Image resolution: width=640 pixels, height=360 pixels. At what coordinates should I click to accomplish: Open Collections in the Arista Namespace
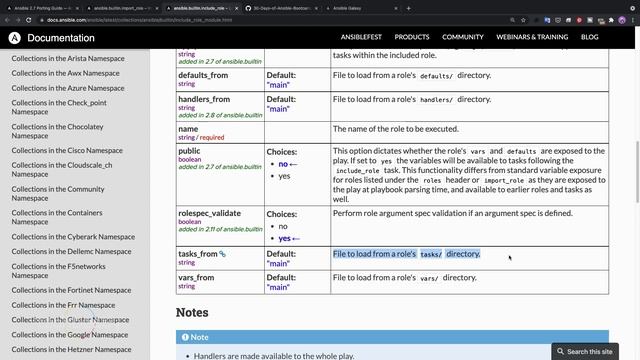click(68, 58)
